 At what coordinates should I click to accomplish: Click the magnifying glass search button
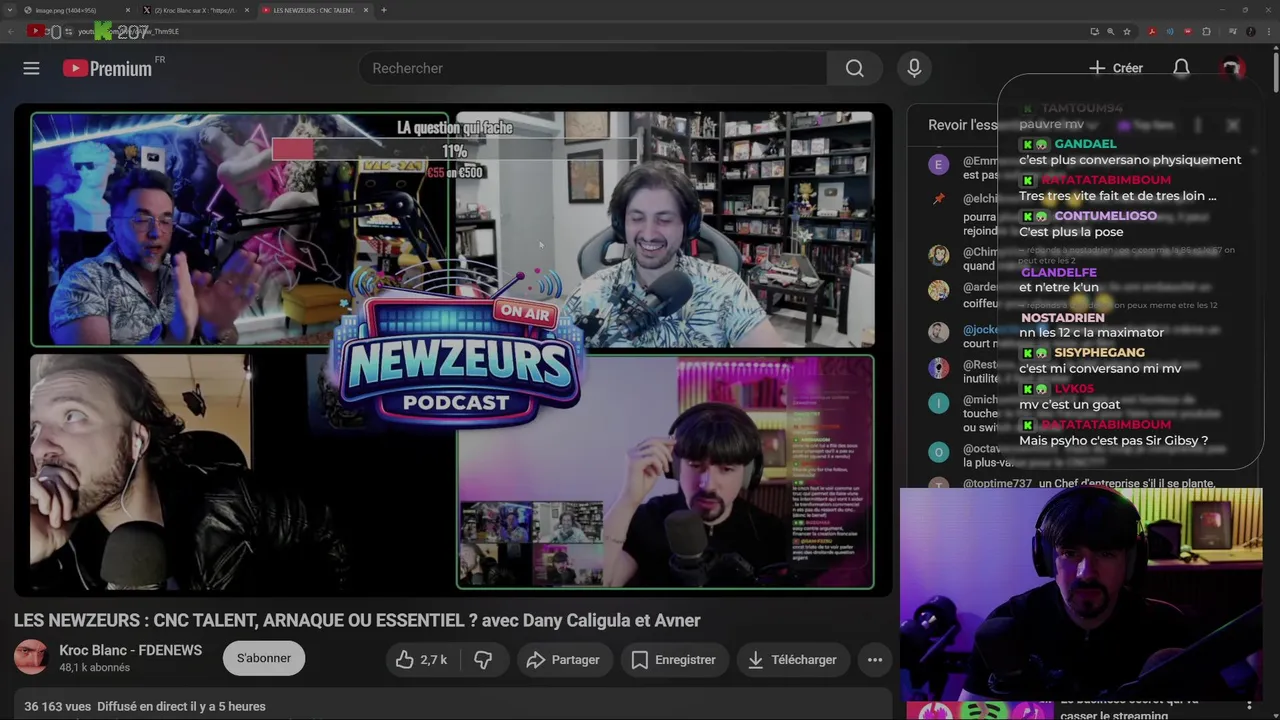pos(854,68)
